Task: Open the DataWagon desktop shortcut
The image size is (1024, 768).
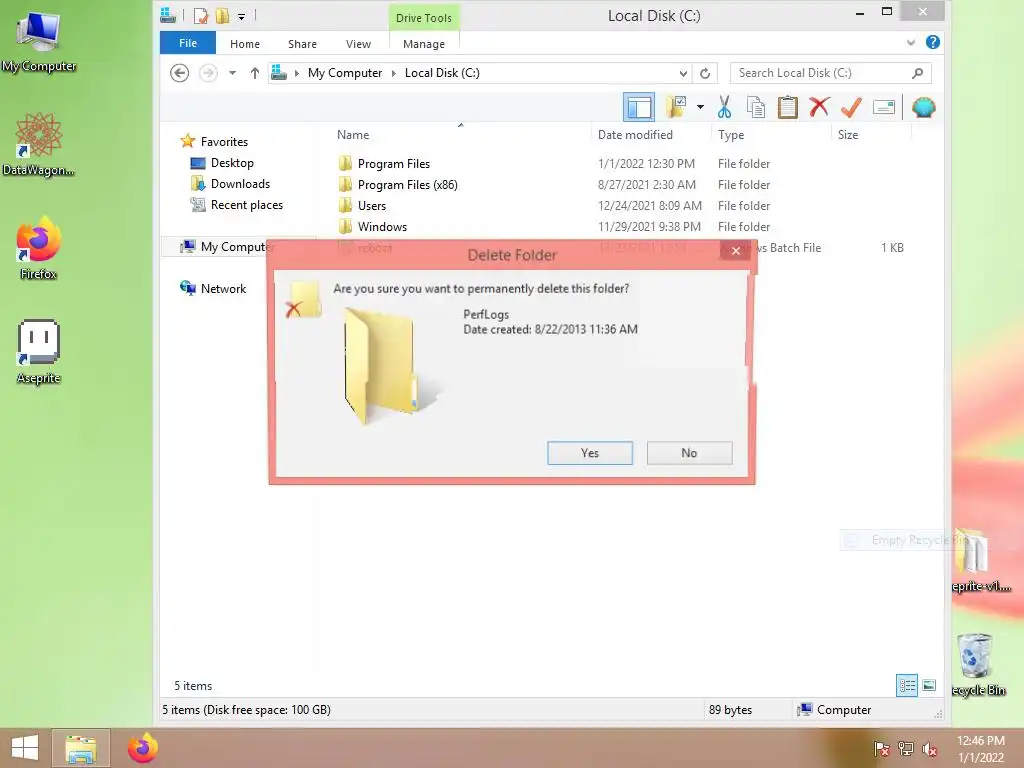Action: (39, 144)
